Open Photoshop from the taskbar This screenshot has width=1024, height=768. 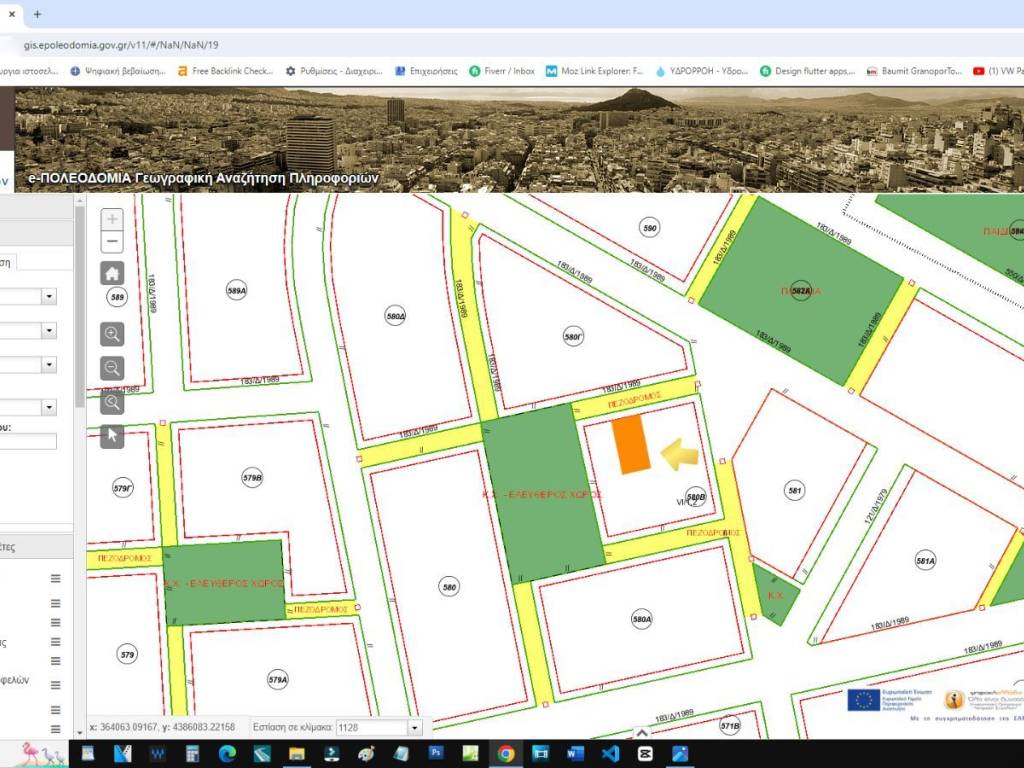tap(435, 753)
